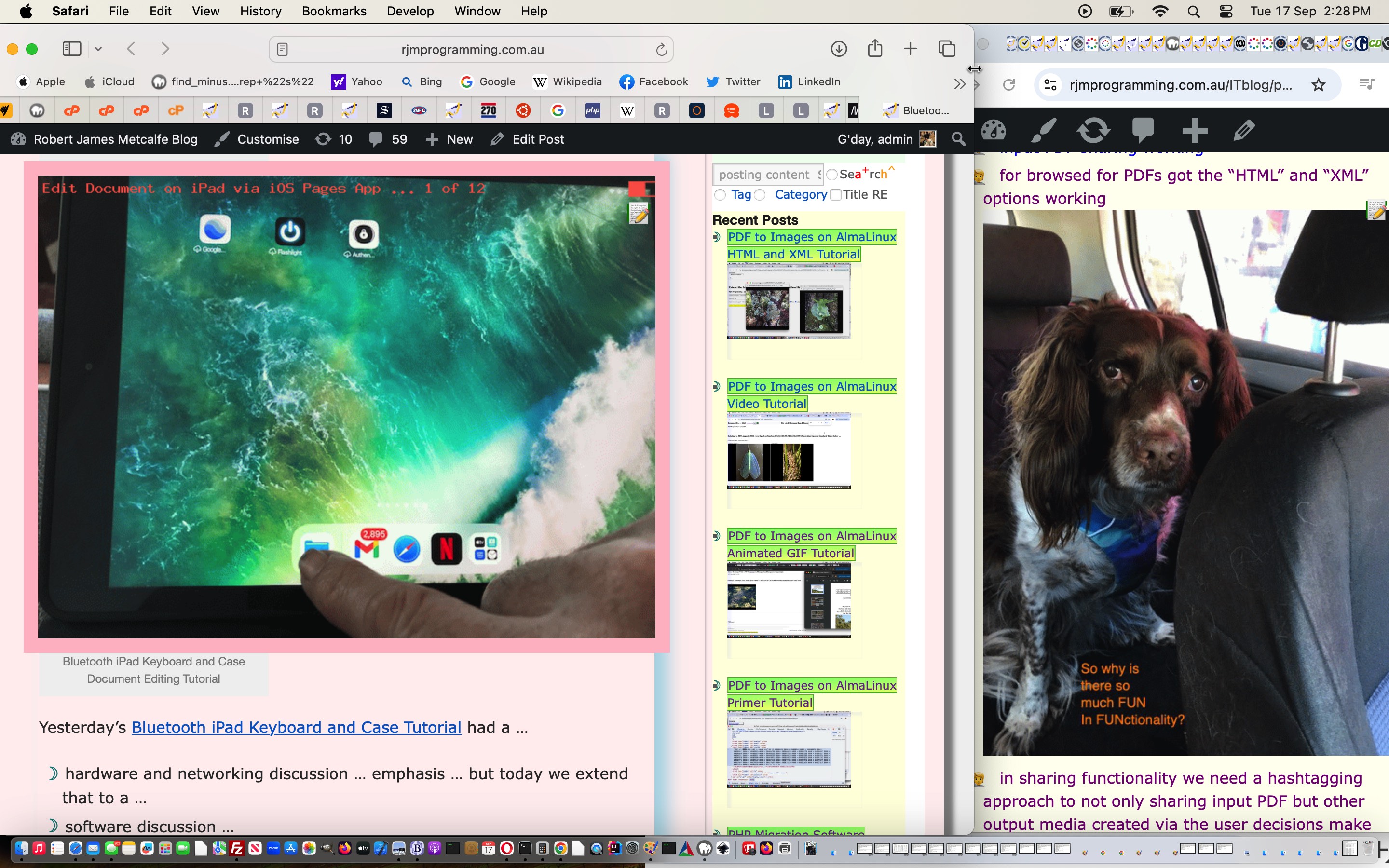Click the posting content search field

(767, 175)
